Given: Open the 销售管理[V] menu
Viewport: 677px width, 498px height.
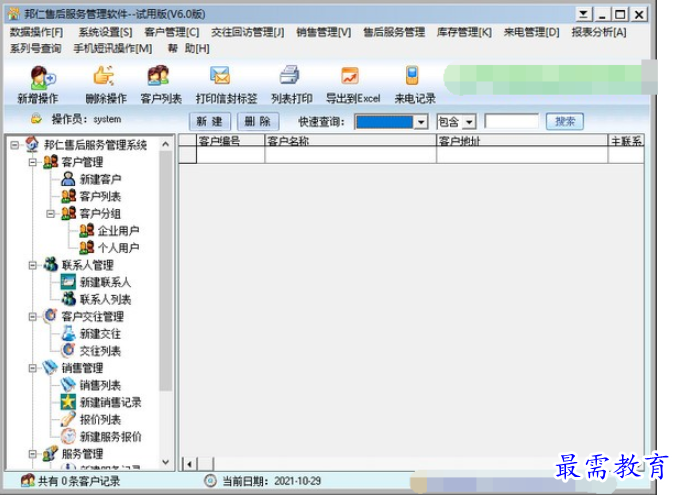Looking at the screenshot, I should click(x=324, y=32).
